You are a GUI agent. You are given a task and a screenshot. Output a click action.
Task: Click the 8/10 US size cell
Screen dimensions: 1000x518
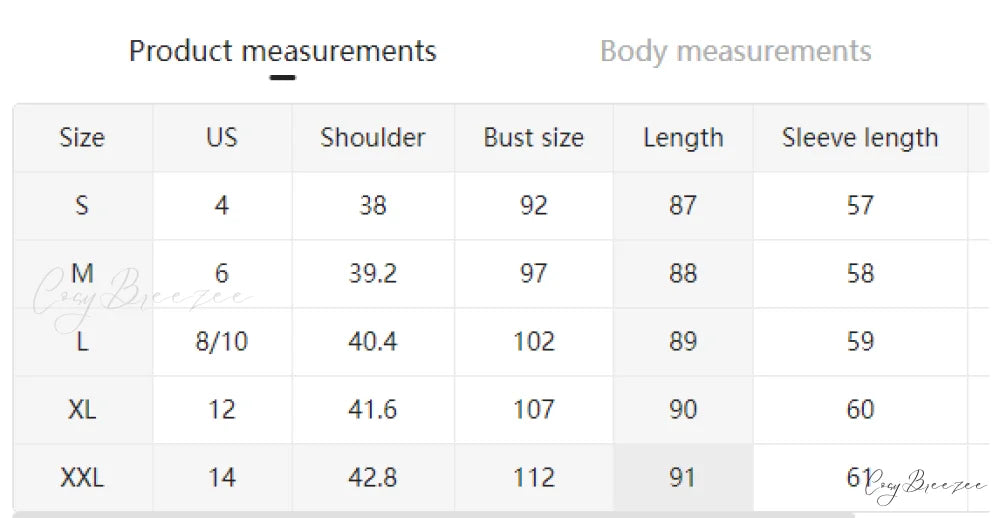tap(221, 342)
